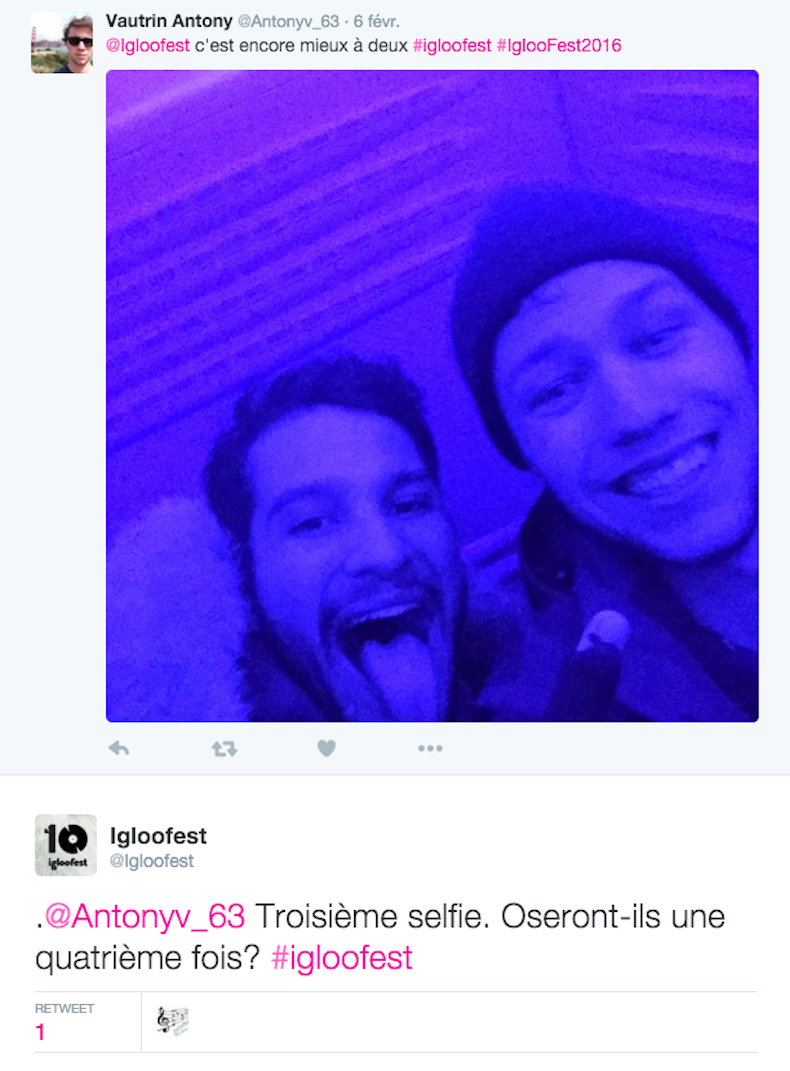790x1071 pixels.
Task: Click the music-note retweeter avatar
Action: [173, 1021]
